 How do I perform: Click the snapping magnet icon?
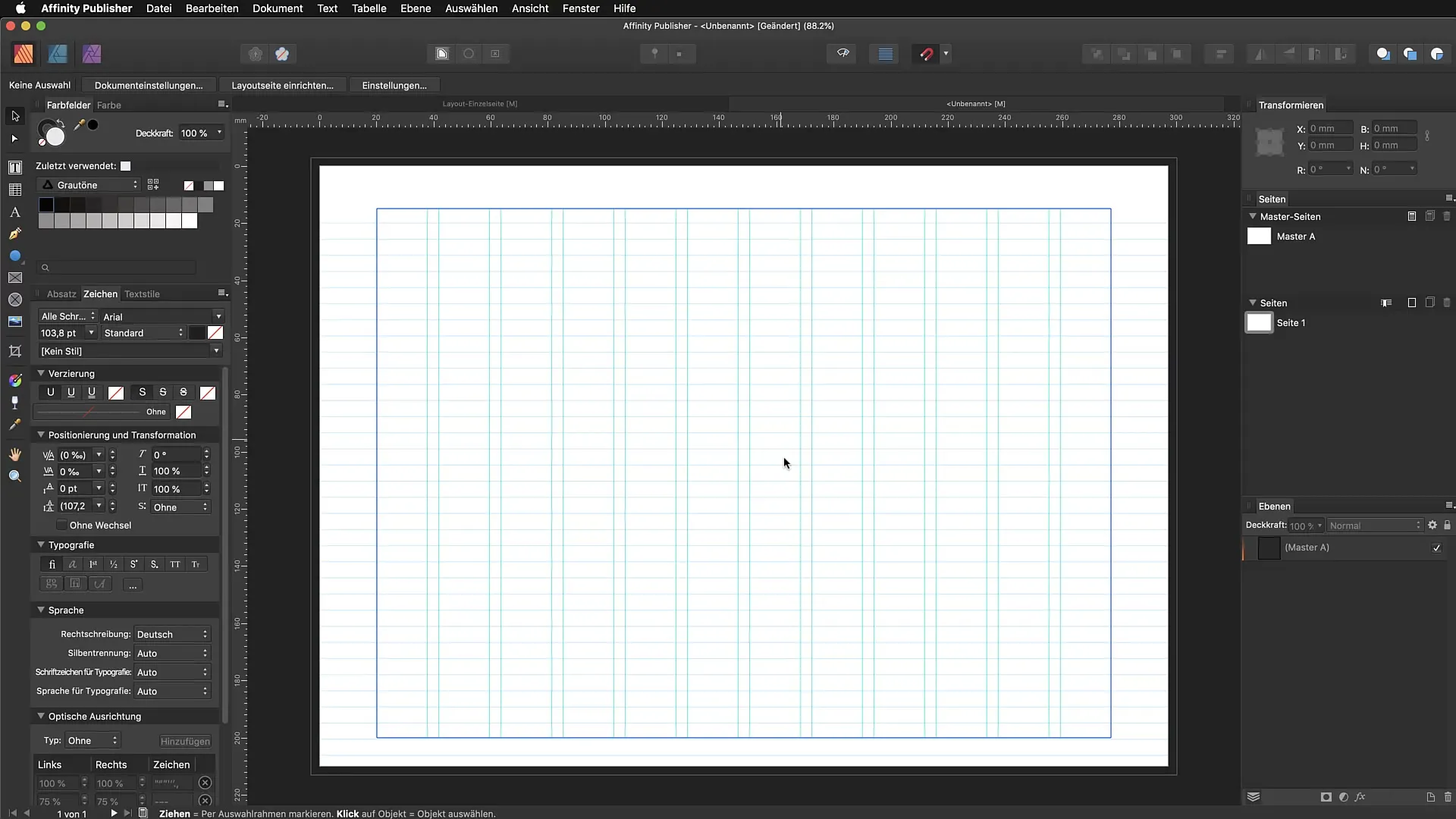(x=926, y=54)
